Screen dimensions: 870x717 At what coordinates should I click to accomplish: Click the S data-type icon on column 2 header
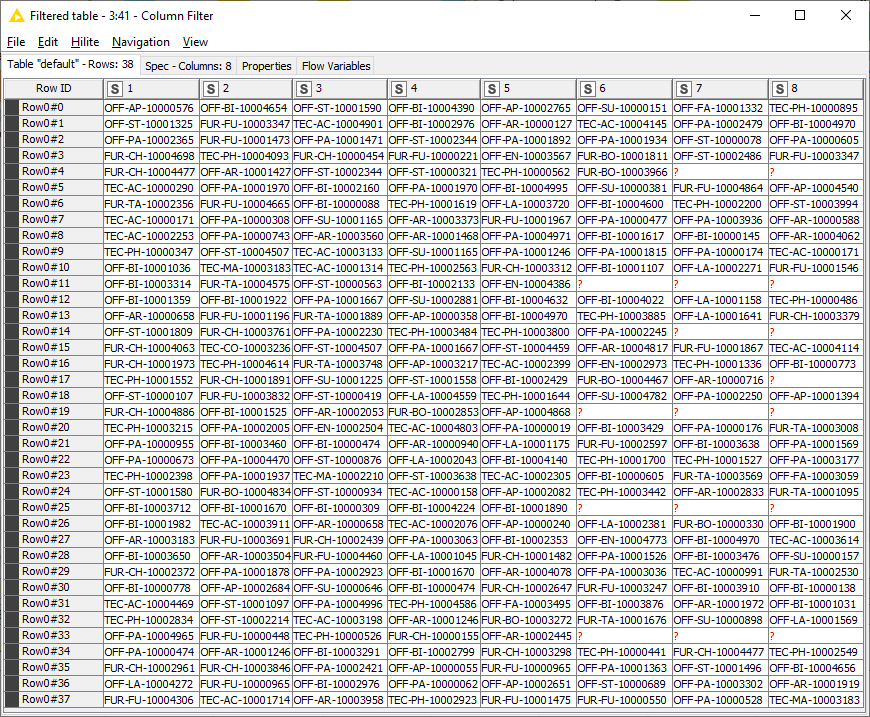(x=210, y=88)
